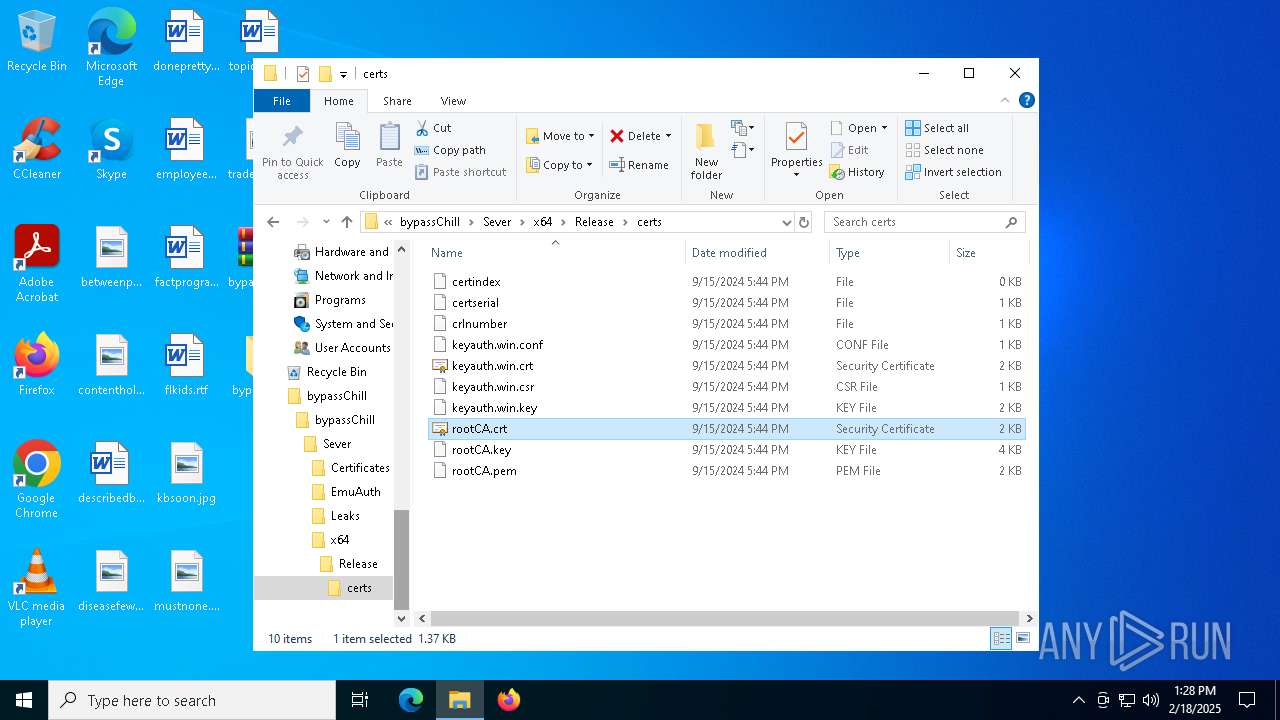Refresh the certs folder view
This screenshot has height=720, width=1280.
[804, 222]
